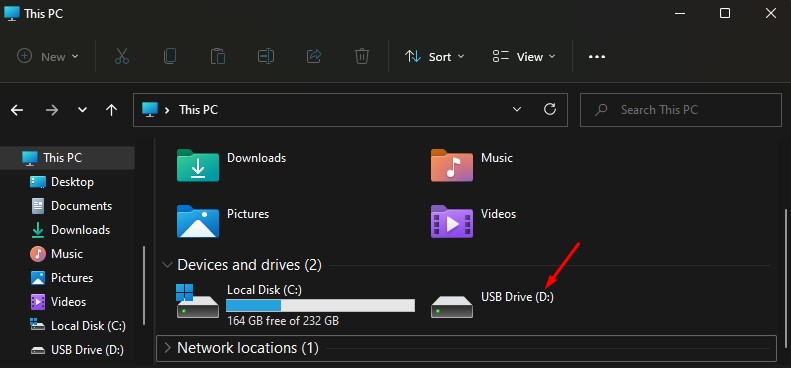Select the Videos folder icon in main pane
This screenshot has height=368, width=791.
[452, 221]
